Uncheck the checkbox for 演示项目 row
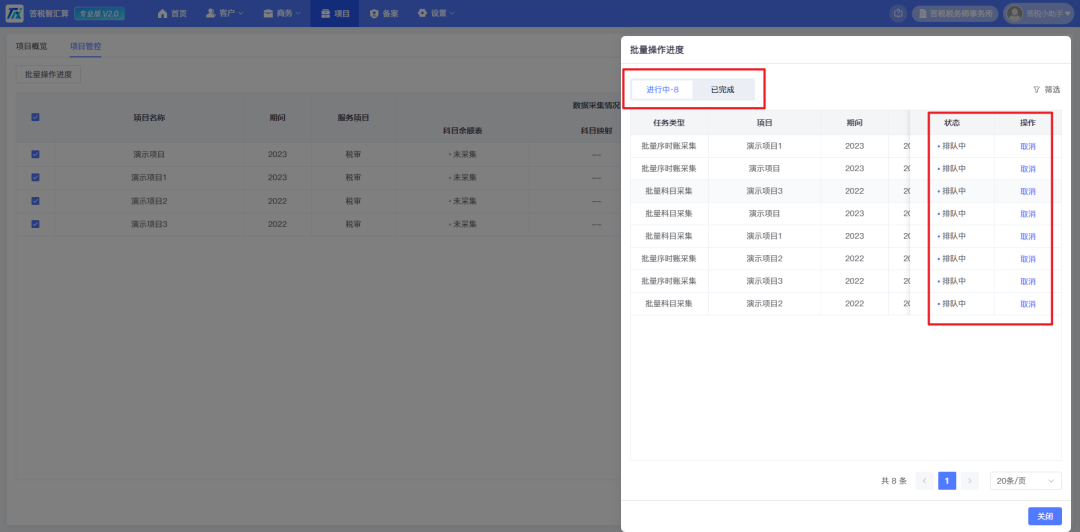The image size is (1080, 532). (x=35, y=154)
